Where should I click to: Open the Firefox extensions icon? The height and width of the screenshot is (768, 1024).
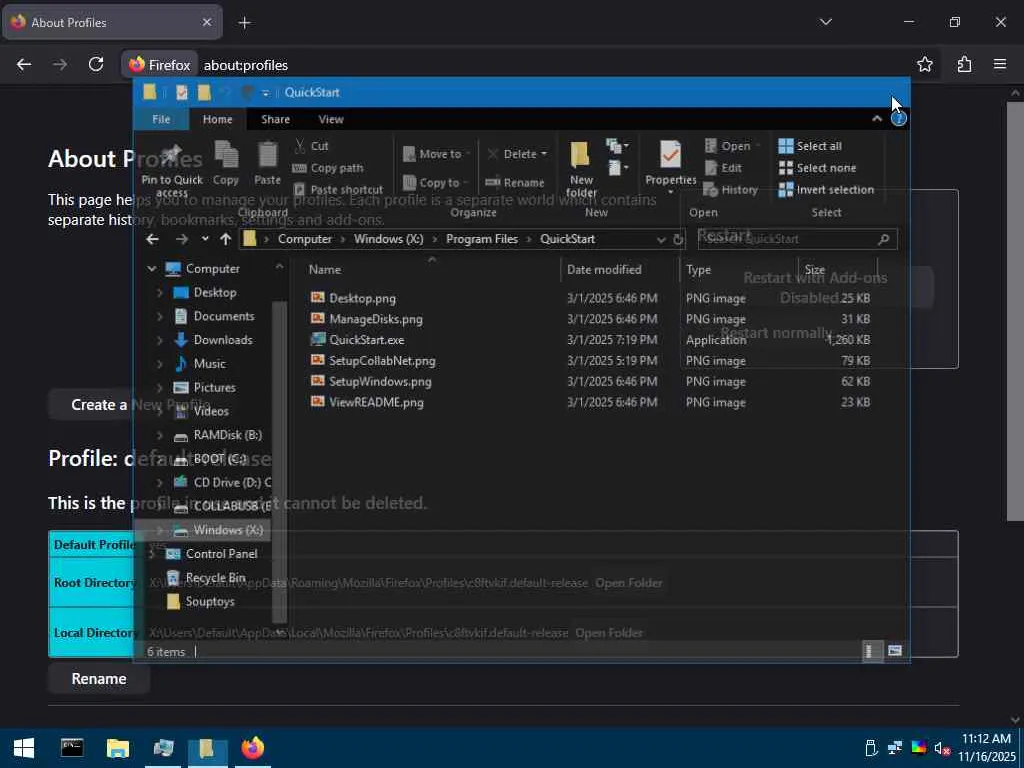pyautogui.click(x=964, y=64)
